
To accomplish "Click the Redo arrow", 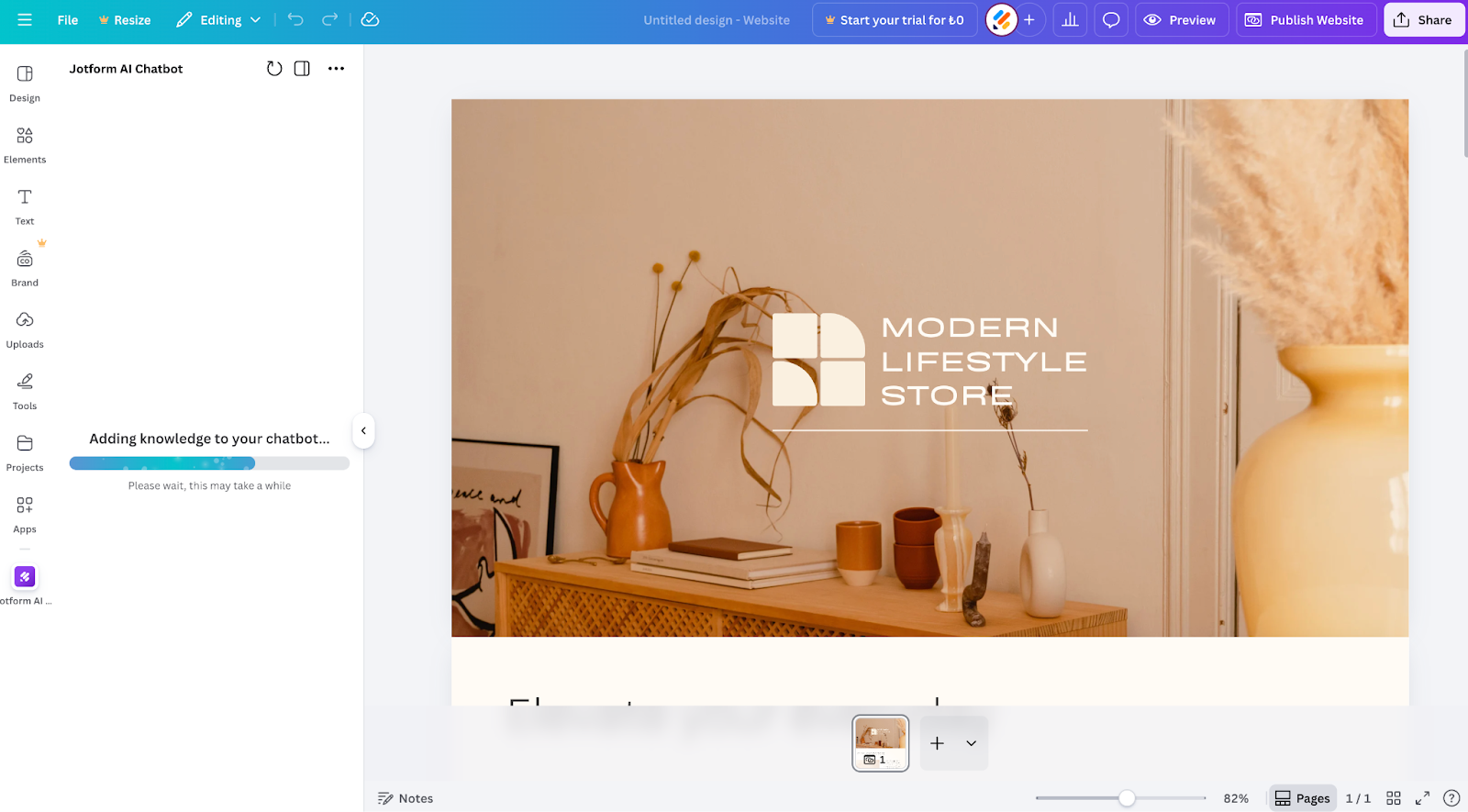I will [x=330, y=19].
